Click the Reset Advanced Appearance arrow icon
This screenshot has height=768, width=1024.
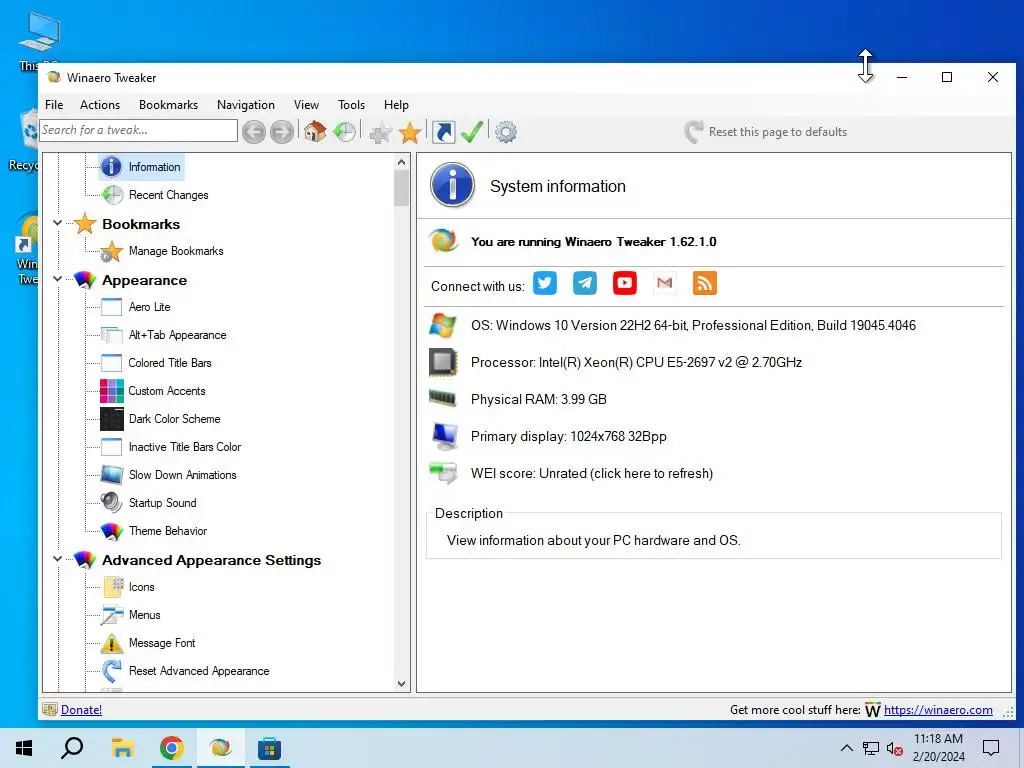[112, 671]
